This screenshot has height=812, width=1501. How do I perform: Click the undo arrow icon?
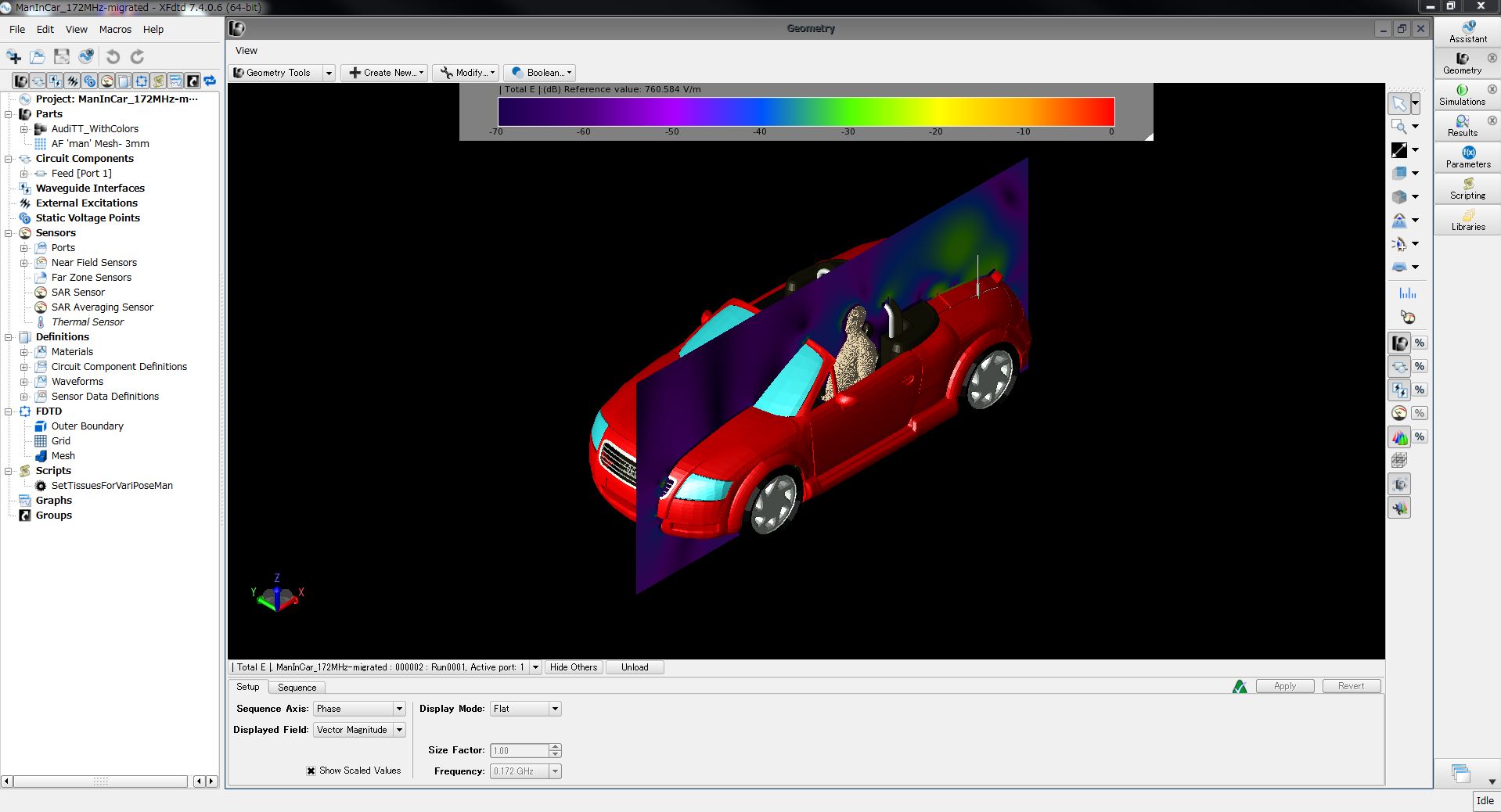(113, 56)
